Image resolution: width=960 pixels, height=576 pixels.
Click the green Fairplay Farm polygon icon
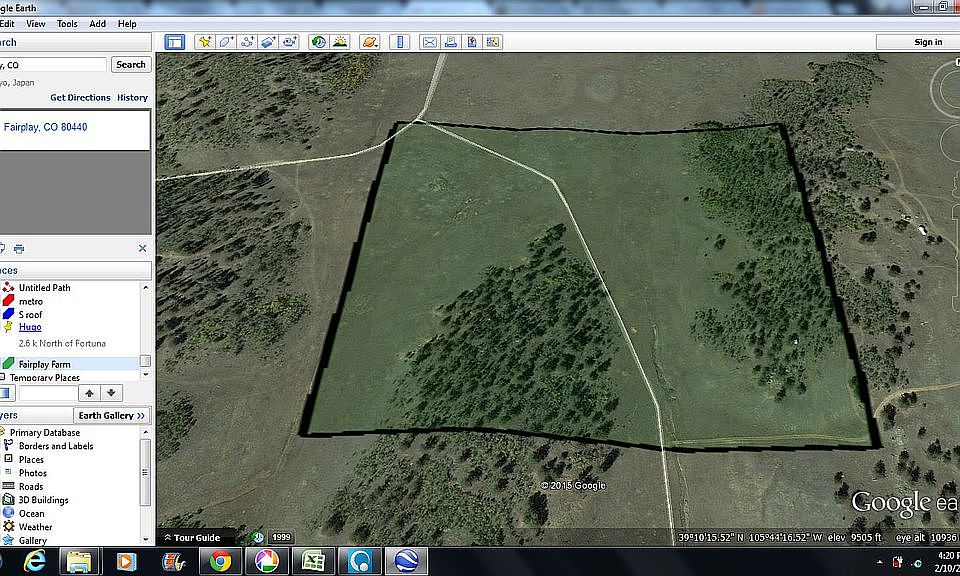click(x=8, y=364)
